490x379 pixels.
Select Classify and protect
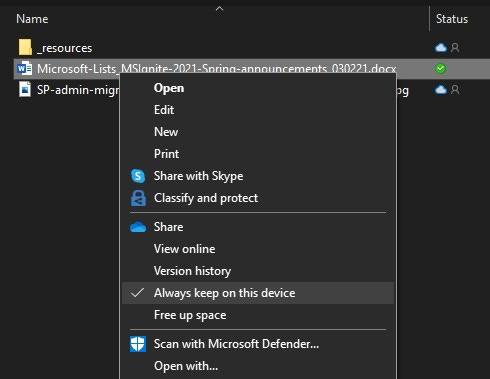click(258, 198)
